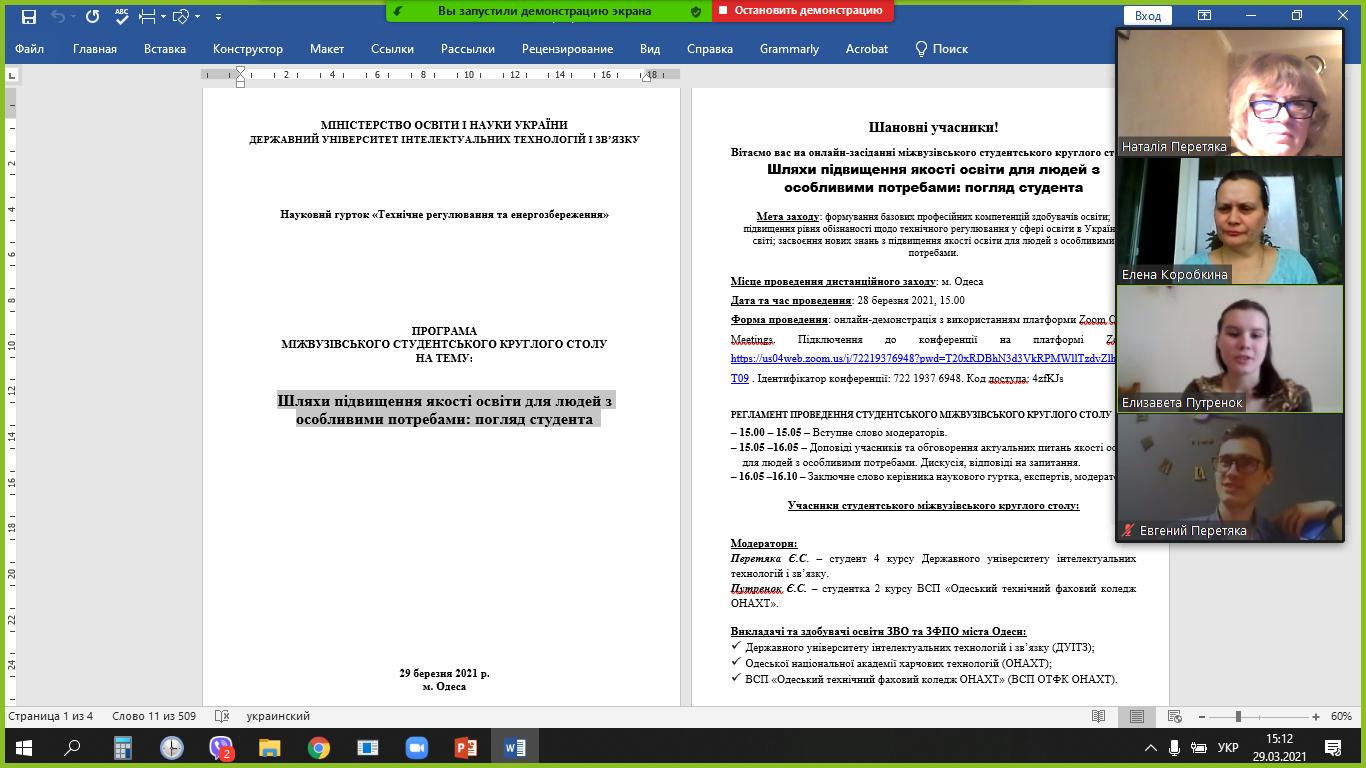
Task: Click word count Слово 11 из 509
Action: click(x=154, y=716)
